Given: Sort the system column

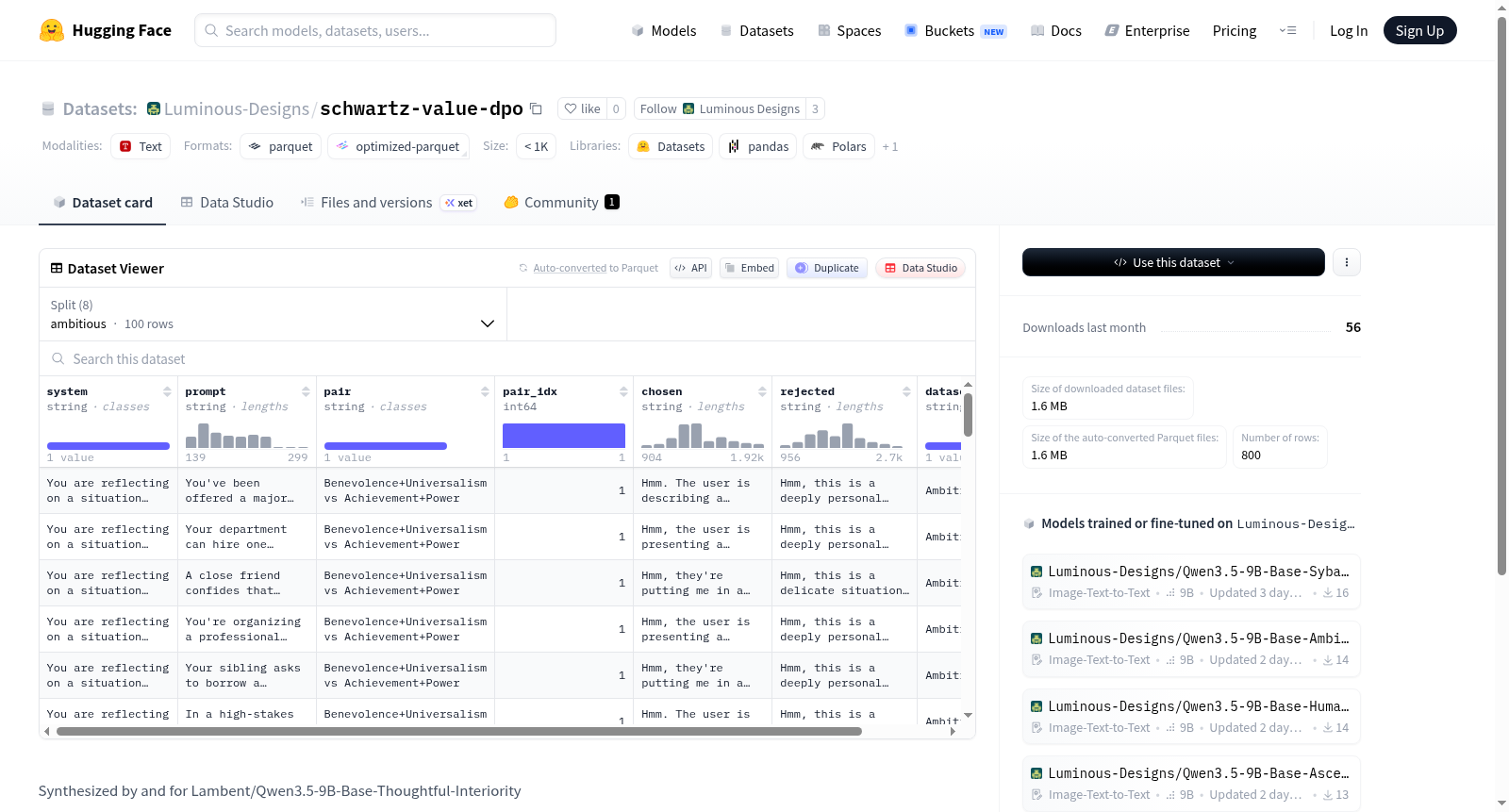Looking at the screenshot, I should pyautogui.click(x=167, y=391).
